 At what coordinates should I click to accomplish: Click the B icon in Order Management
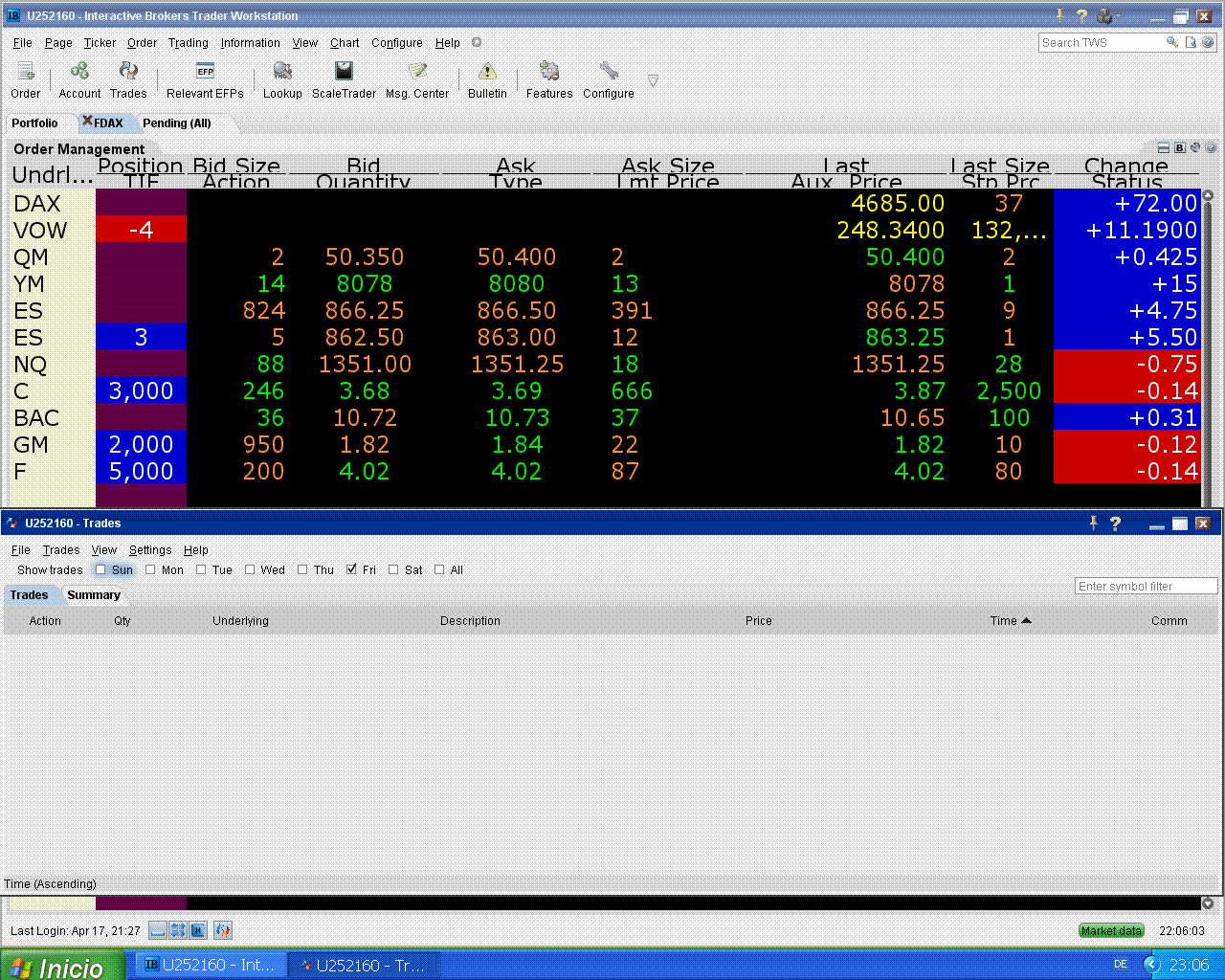click(1180, 148)
